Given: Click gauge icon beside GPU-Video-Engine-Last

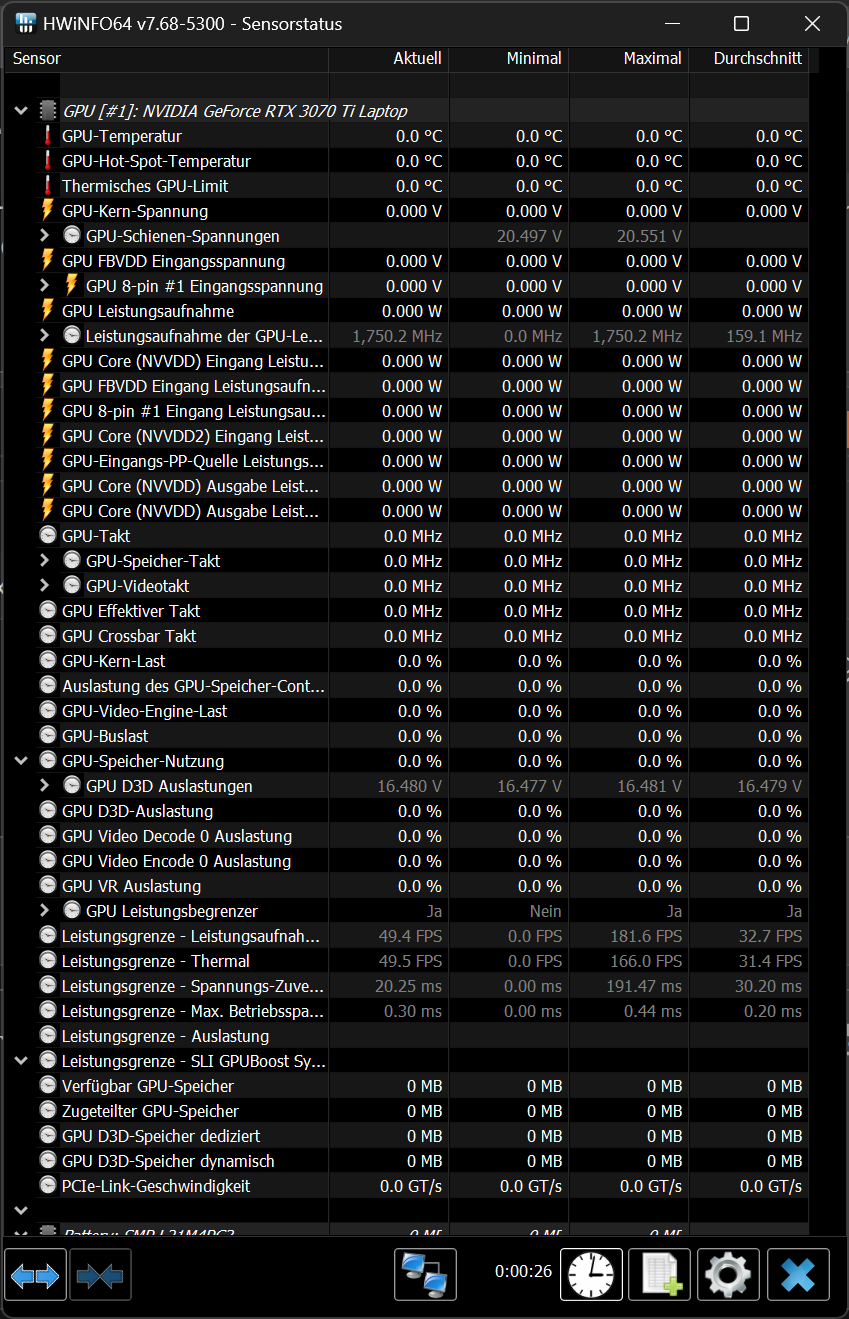Looking at the screenshot, I should (48, 711).
